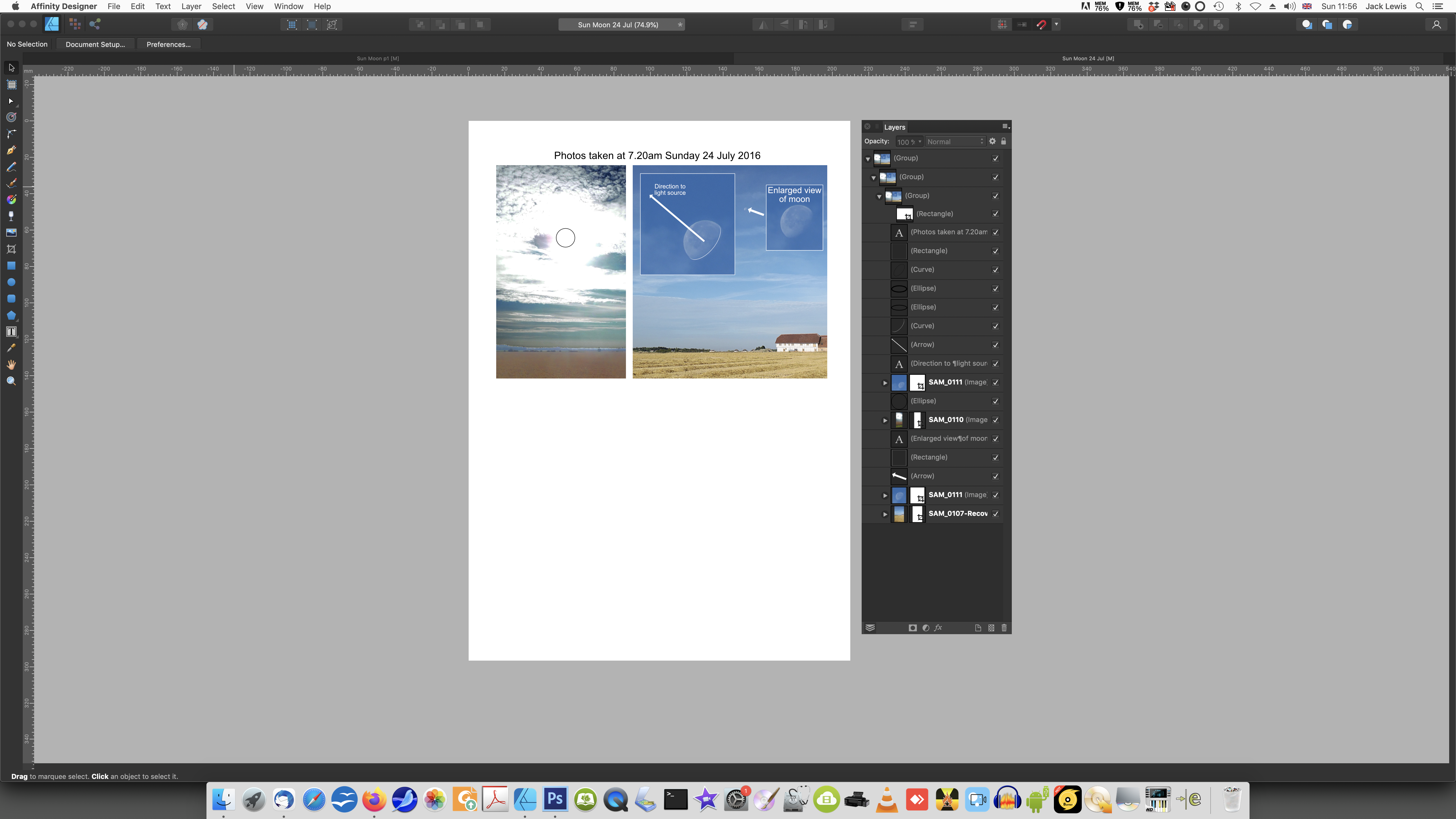Open the Select menu
Screen dimensions: 1456x819
(x=223, y=6)
